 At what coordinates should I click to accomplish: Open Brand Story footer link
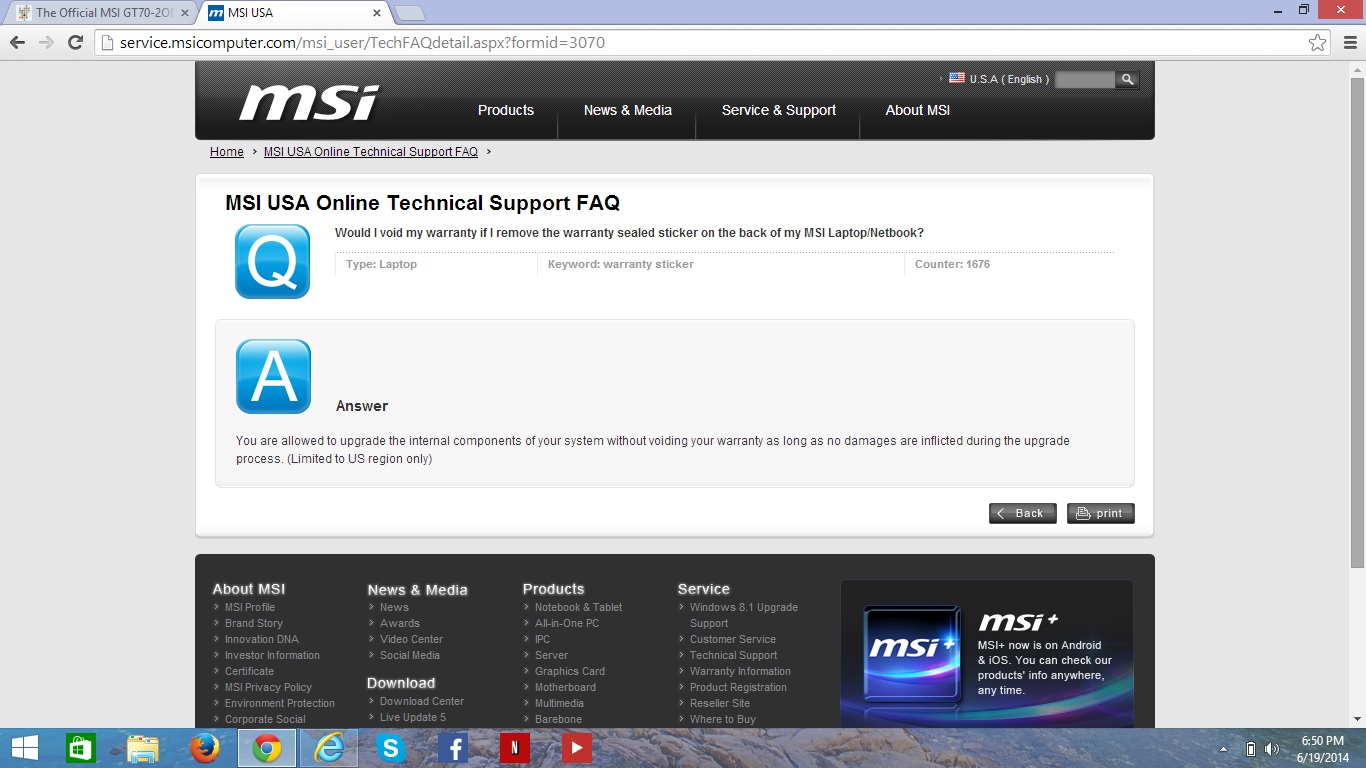[x=254, y=623]
